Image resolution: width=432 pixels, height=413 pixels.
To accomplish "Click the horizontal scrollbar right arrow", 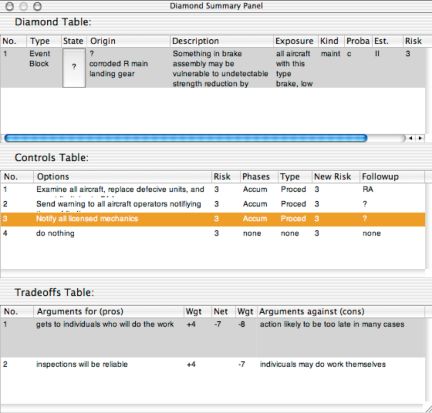I will click(x=420, y=138).
